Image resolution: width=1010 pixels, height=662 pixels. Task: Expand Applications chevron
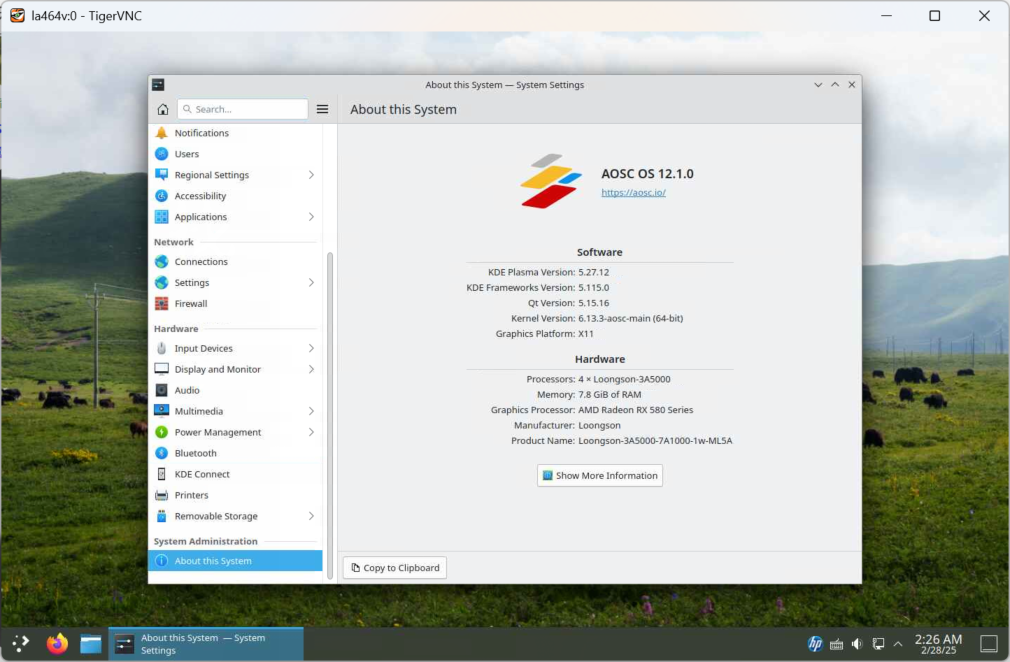[x=311, y=217]
